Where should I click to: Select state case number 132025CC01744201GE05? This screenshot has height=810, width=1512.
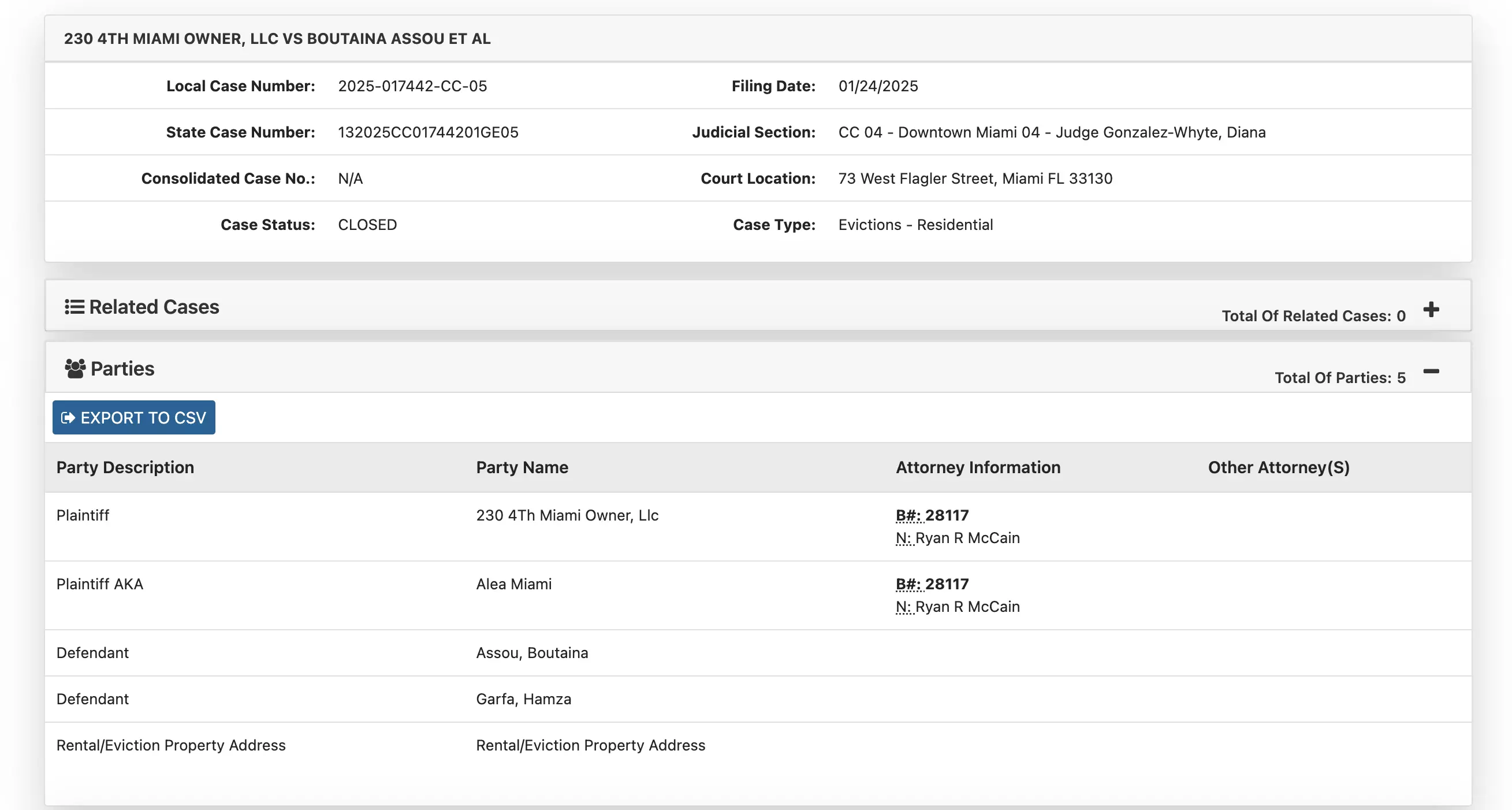point(429,132)
